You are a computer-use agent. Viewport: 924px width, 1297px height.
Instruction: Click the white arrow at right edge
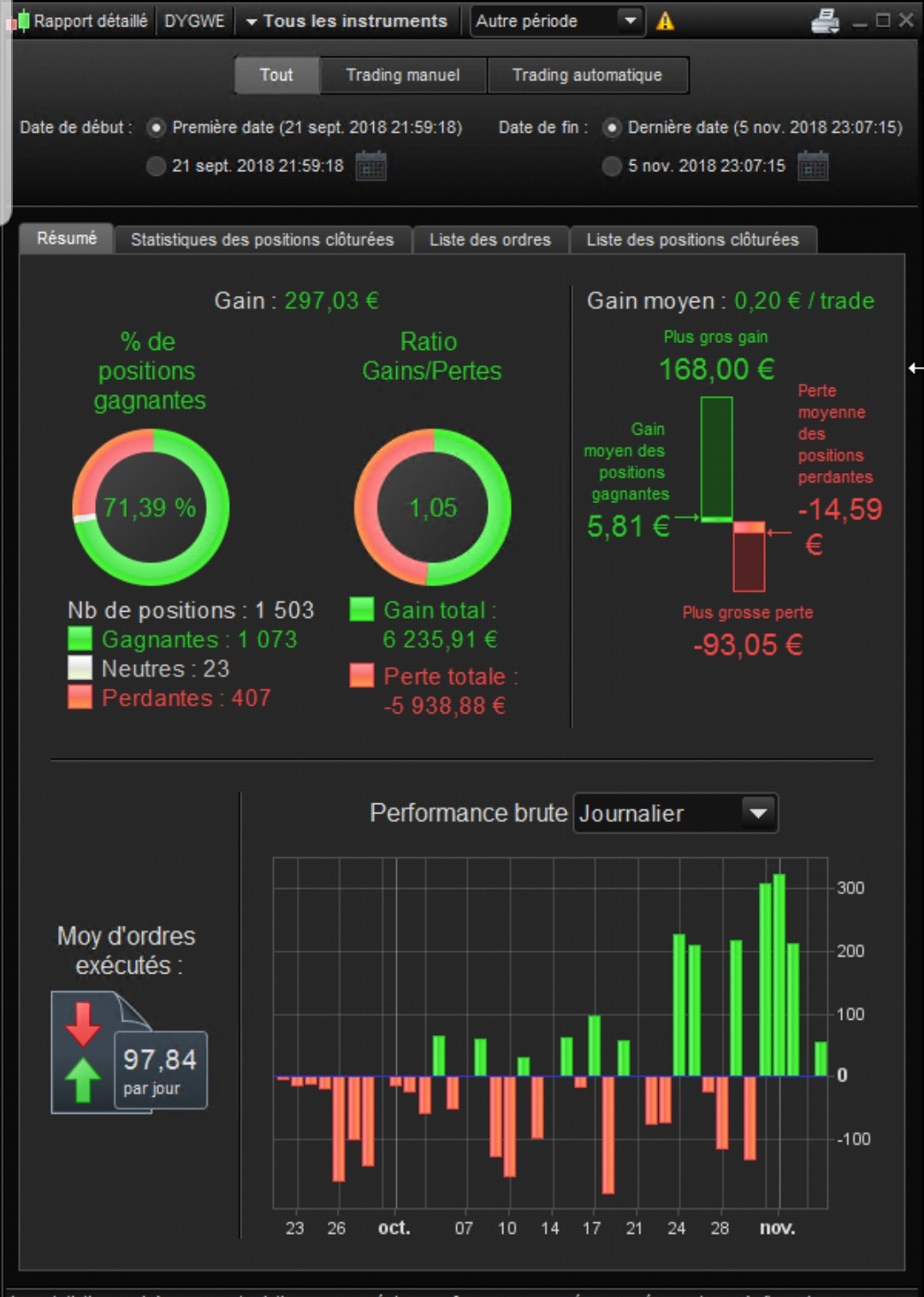[x=915, y=368]
